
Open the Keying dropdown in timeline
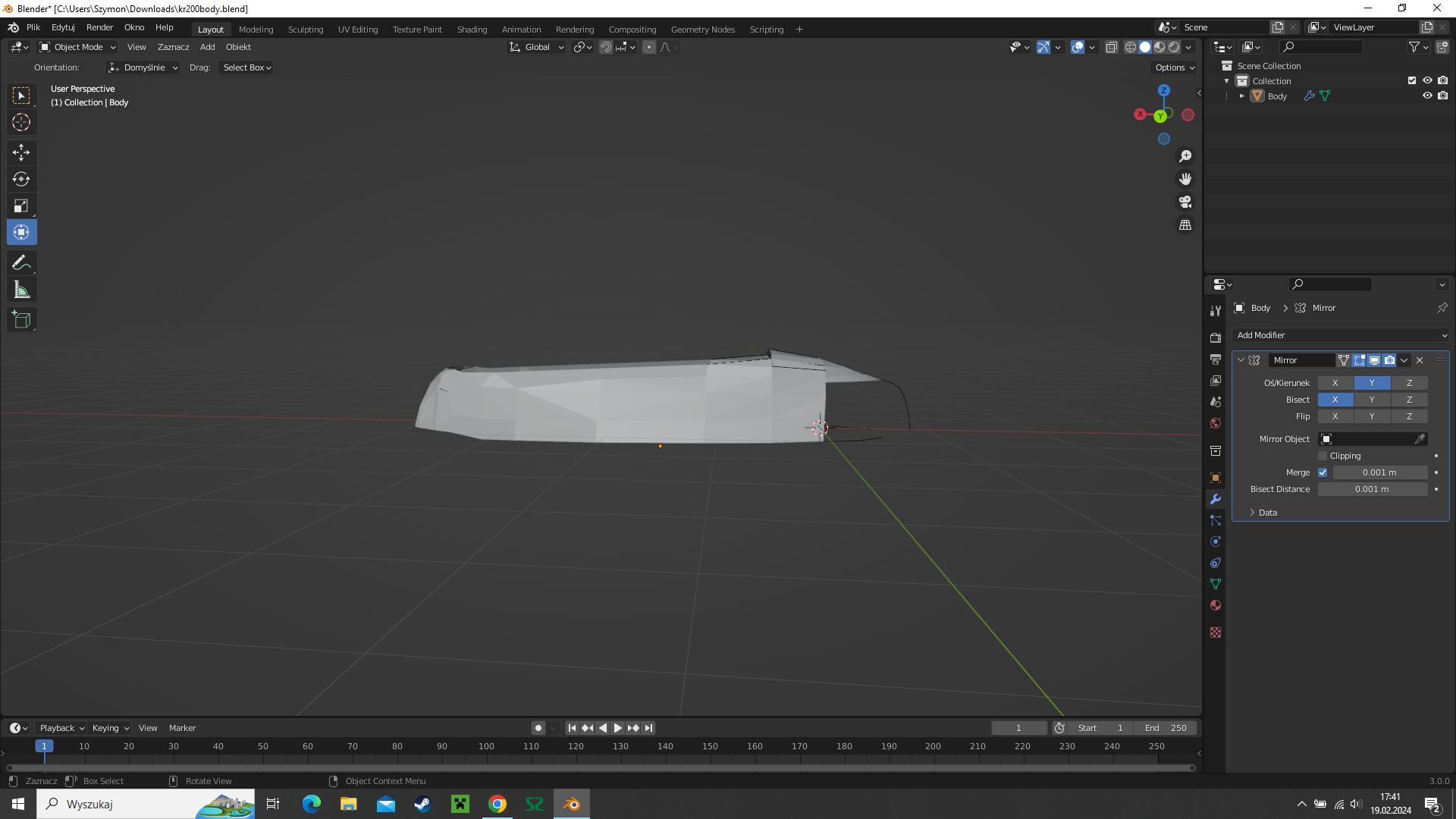(x=110, y=728)
